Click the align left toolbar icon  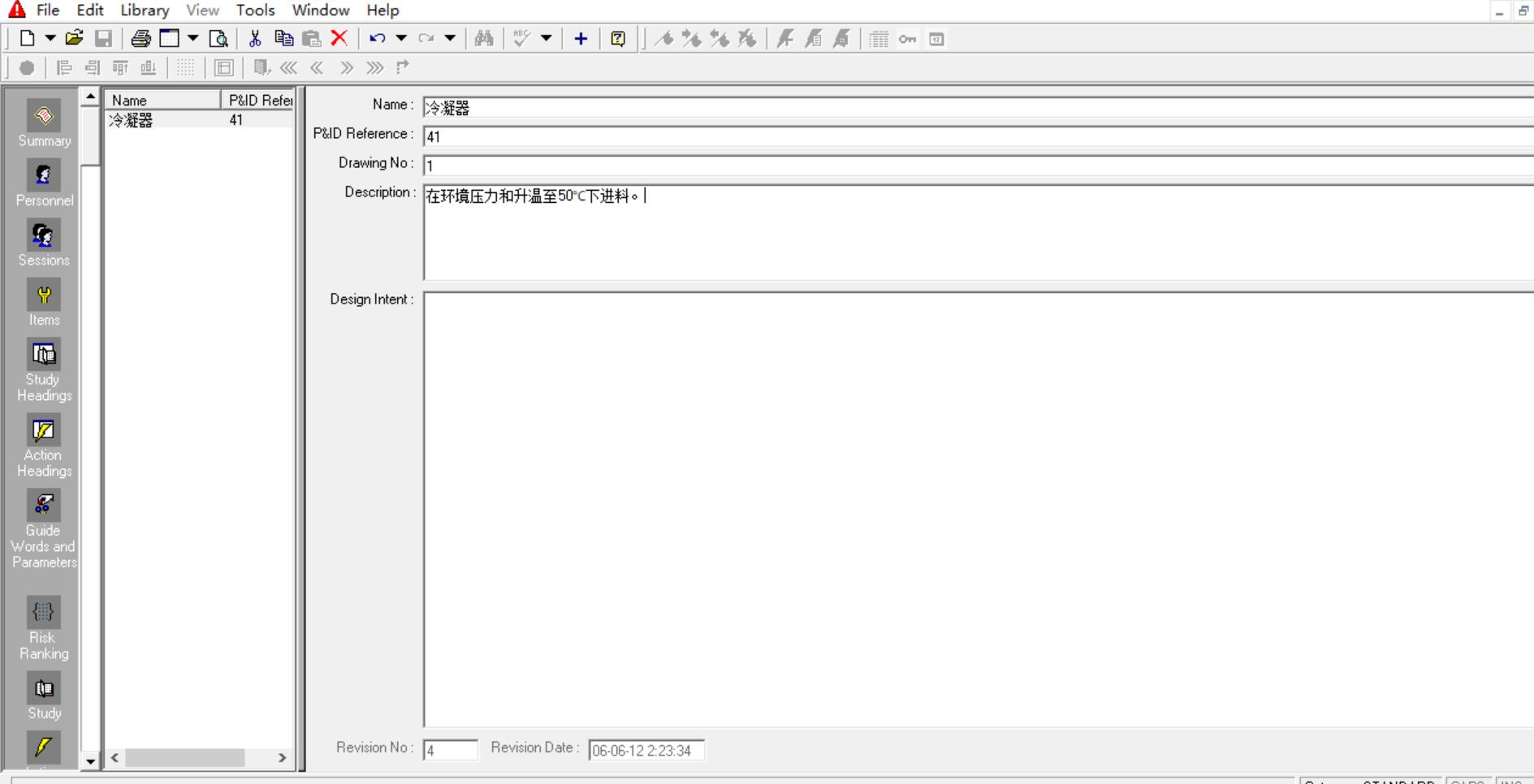coord(64,67)
